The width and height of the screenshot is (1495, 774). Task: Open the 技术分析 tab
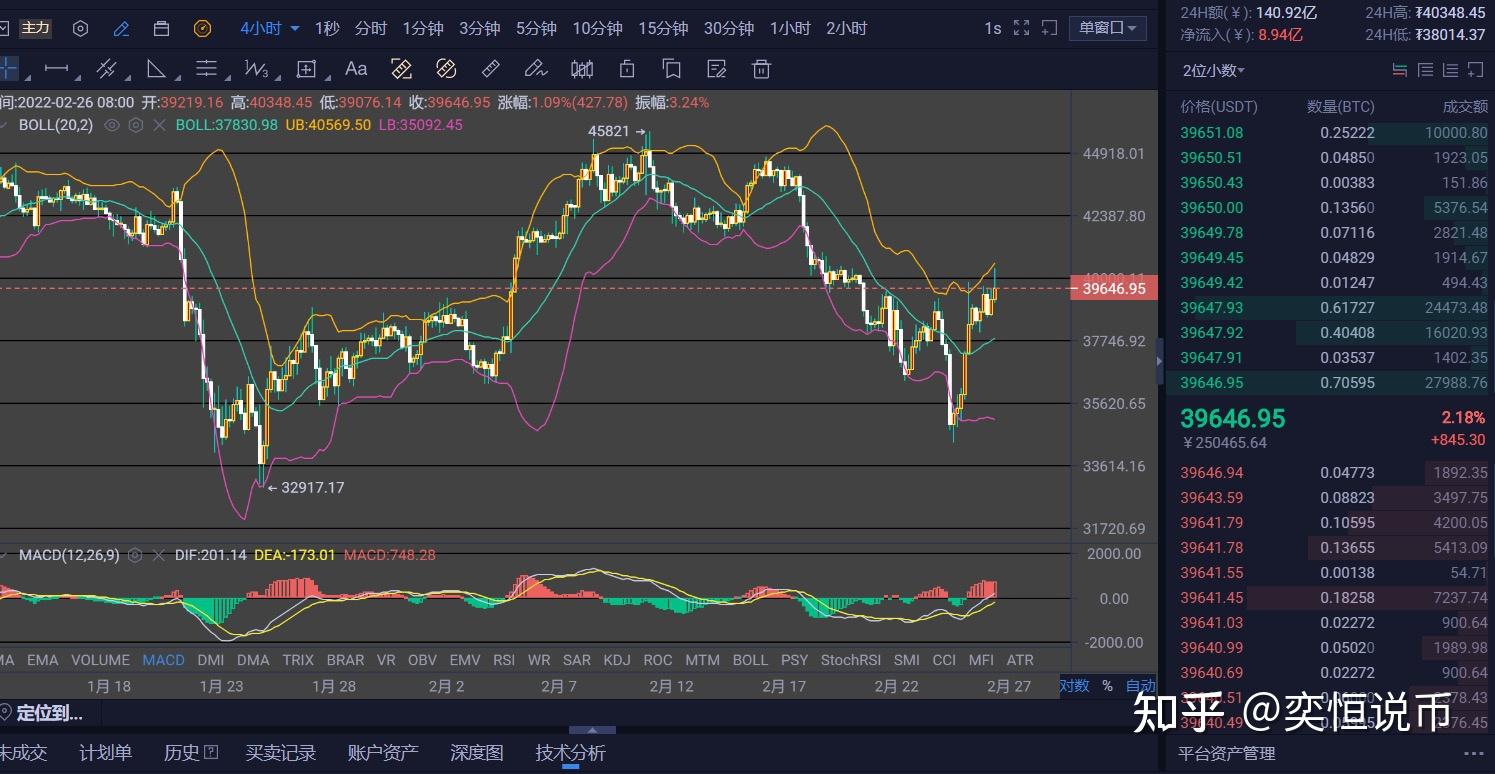click(x=570, y=753)
